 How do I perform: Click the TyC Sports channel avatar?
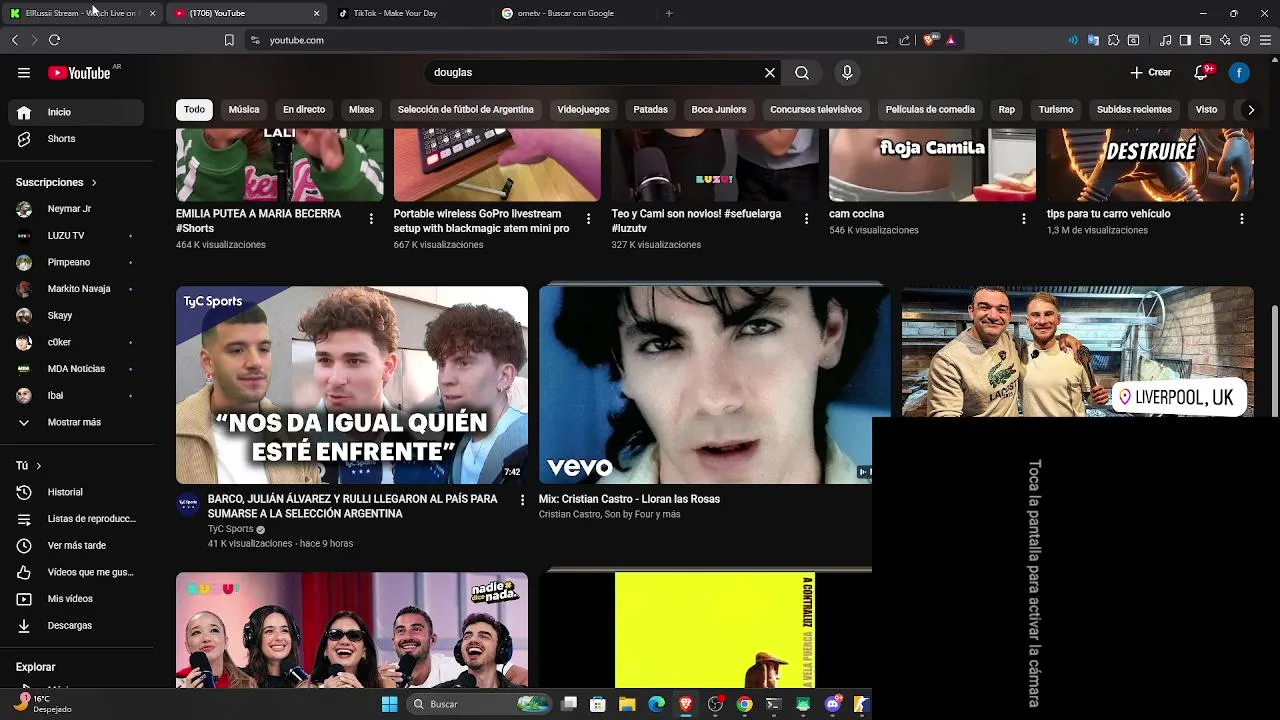(x=188, y=503)
